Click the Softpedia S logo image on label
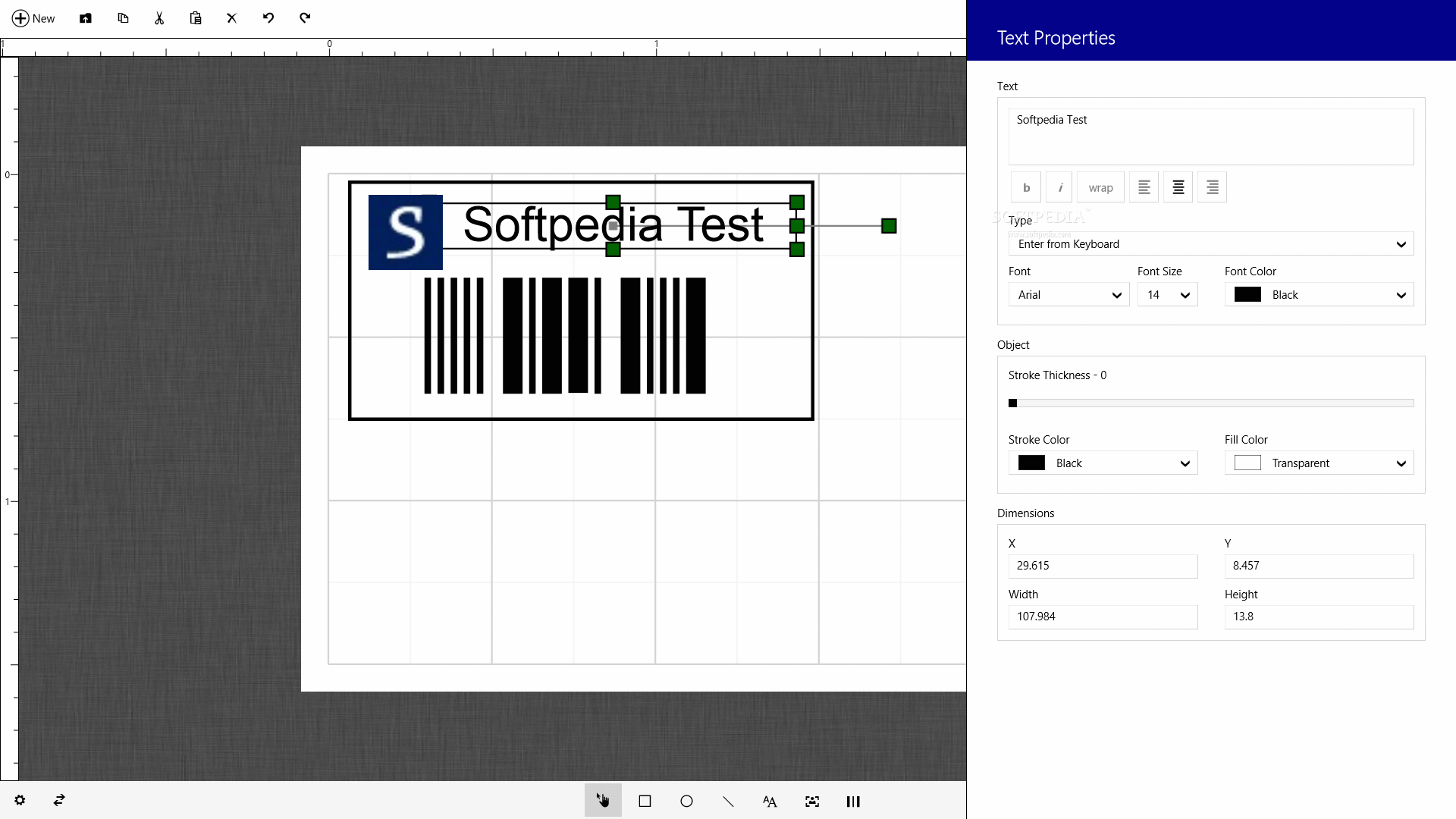The image size is (1456, 819). (x=405, y=232)
